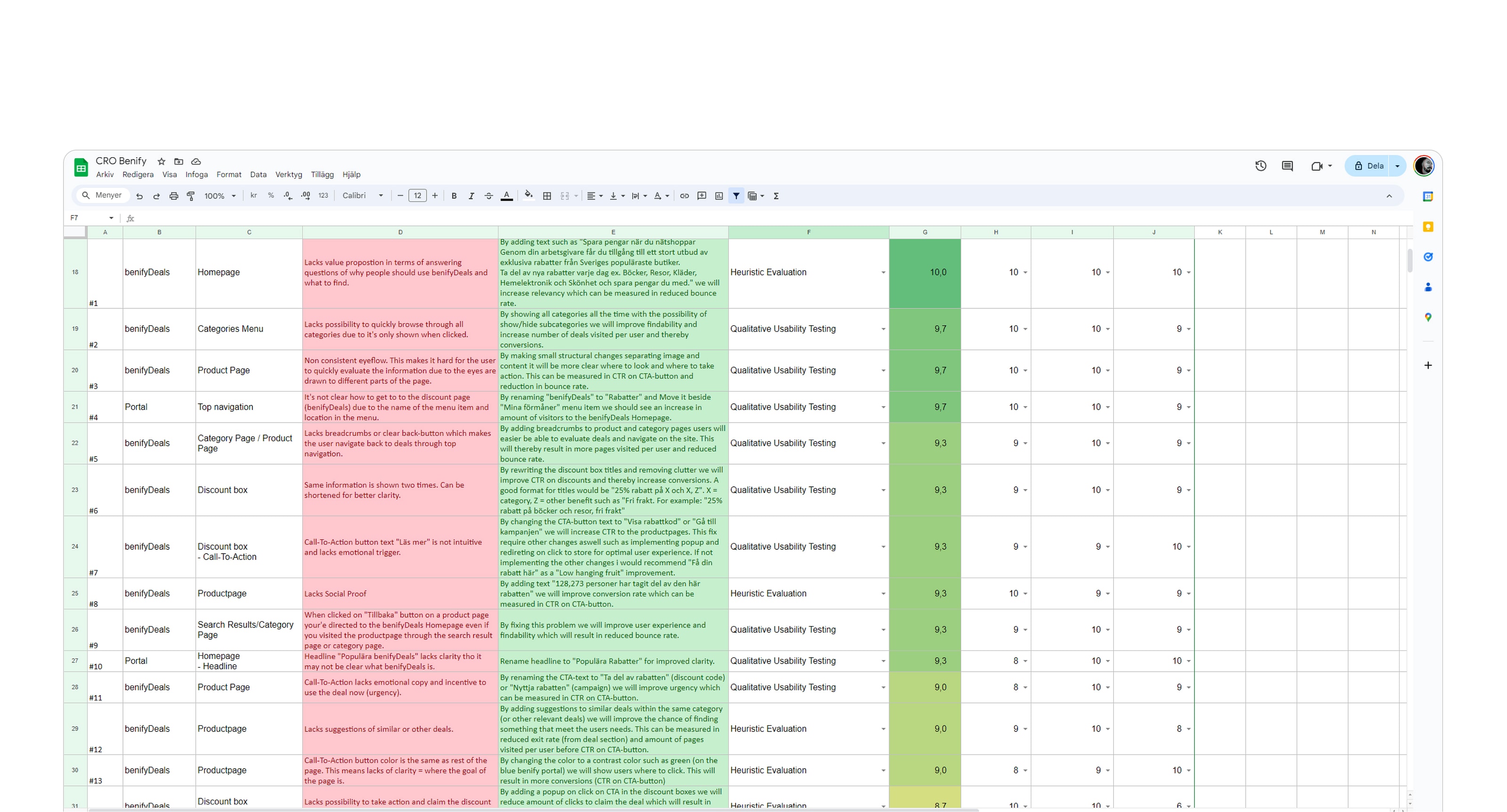Click the Insert chart icon
The image size is (1507, 812).
(x=719, y=196)
